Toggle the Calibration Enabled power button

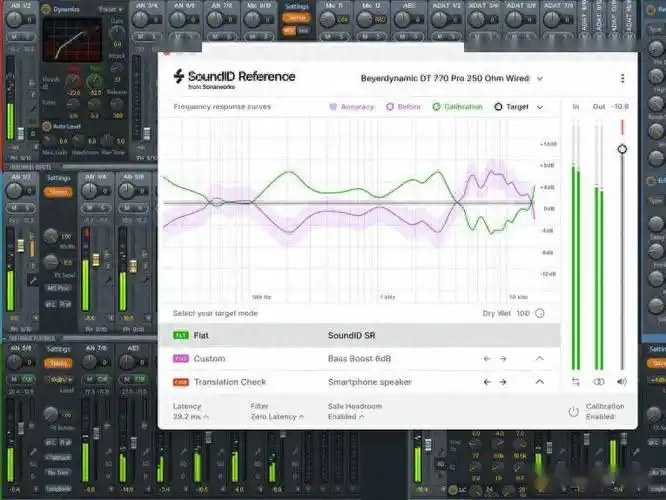[573, 412]
